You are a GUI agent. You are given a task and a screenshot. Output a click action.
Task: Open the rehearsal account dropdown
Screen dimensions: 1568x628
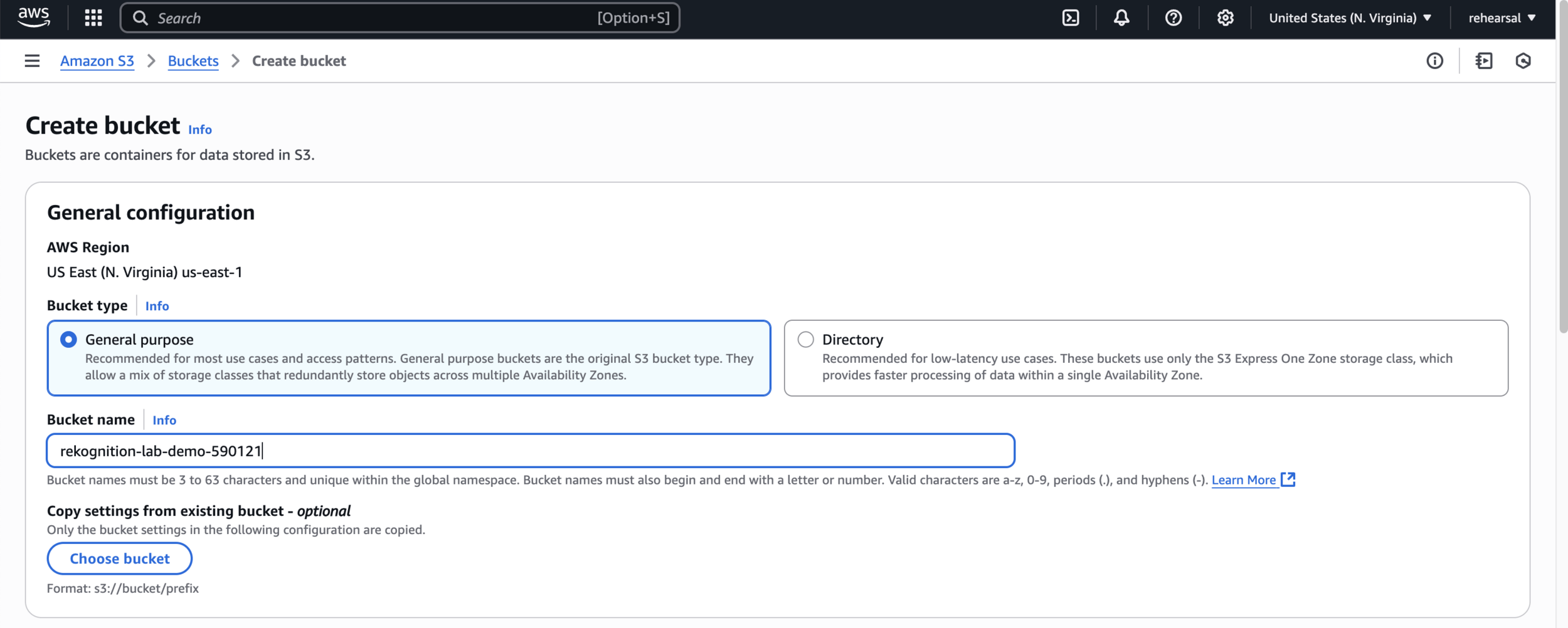pos(1502,18)
